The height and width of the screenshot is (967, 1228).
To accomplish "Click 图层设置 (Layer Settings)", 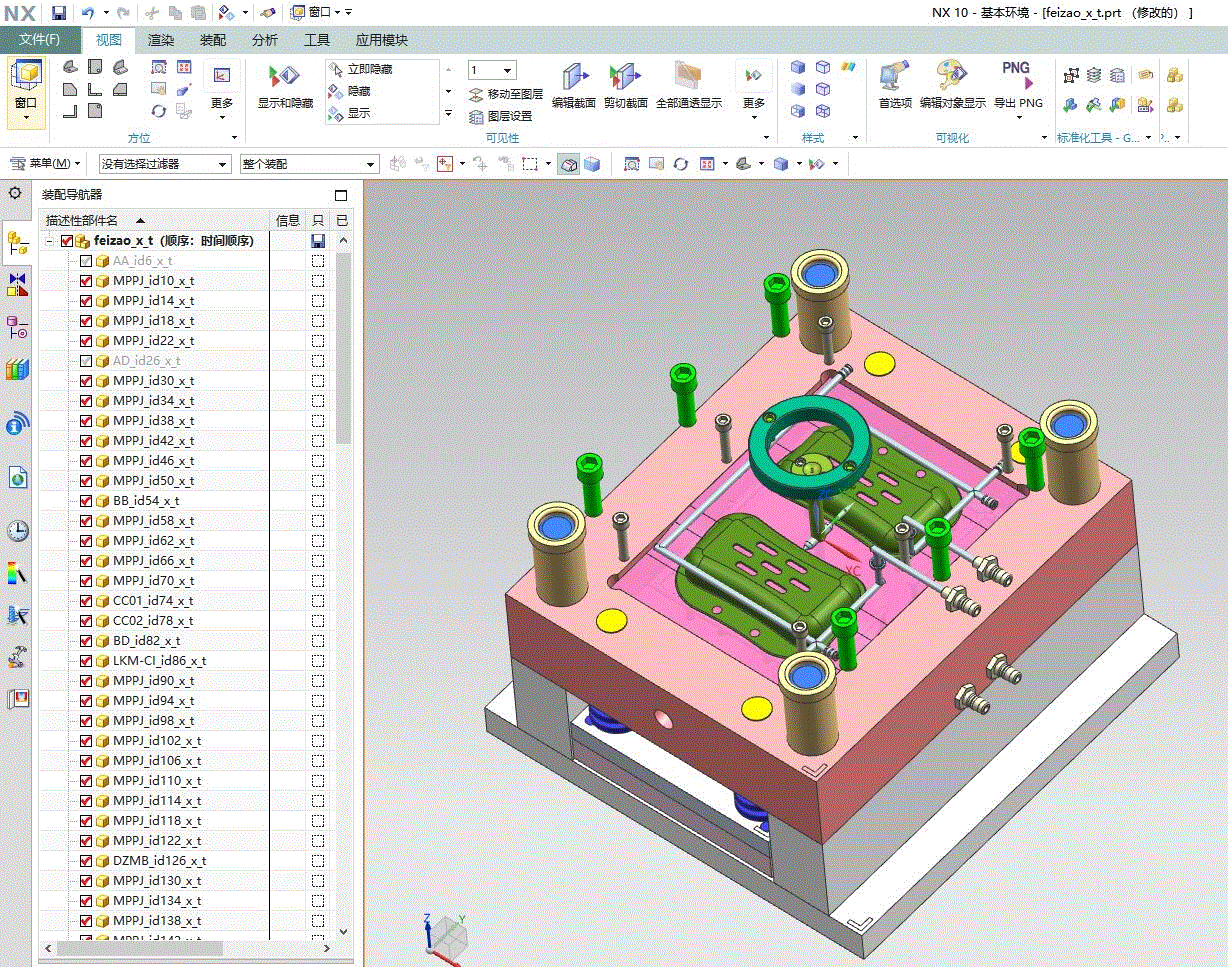I will tap(501, 116).
